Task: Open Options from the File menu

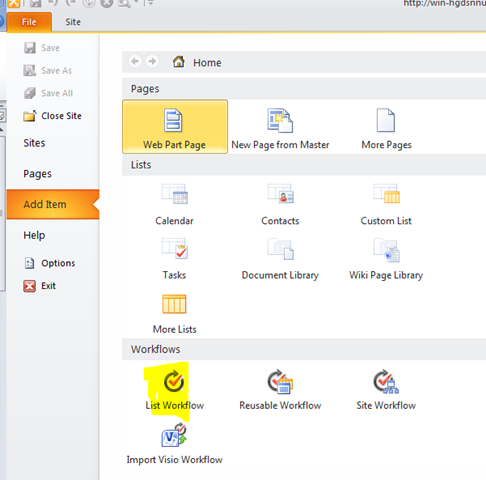Action: coord(49,263)
